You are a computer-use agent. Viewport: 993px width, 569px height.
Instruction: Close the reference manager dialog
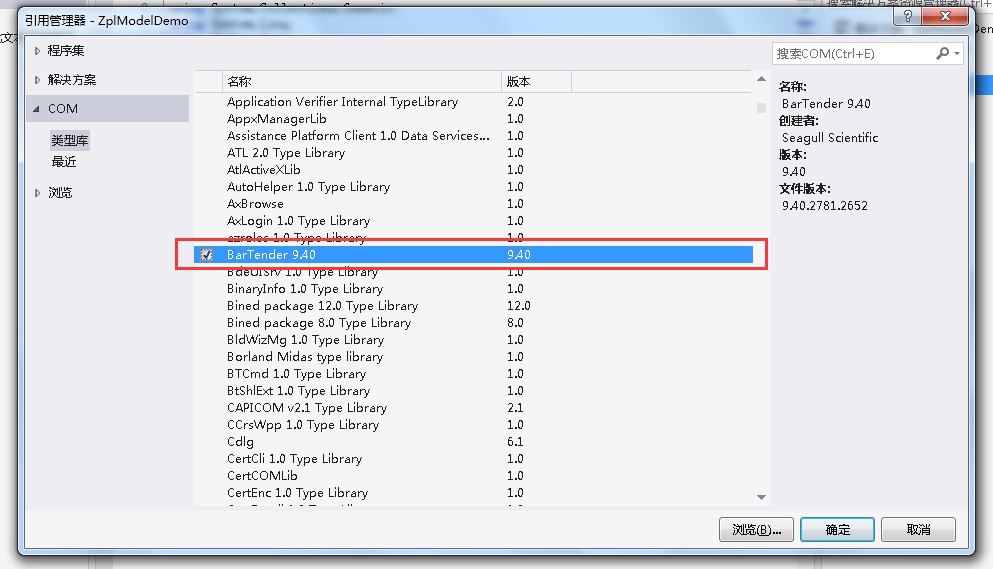945,16
